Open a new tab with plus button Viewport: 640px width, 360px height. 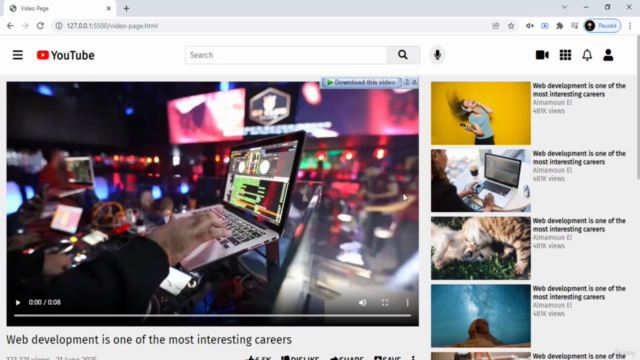[x=127, y=8]
